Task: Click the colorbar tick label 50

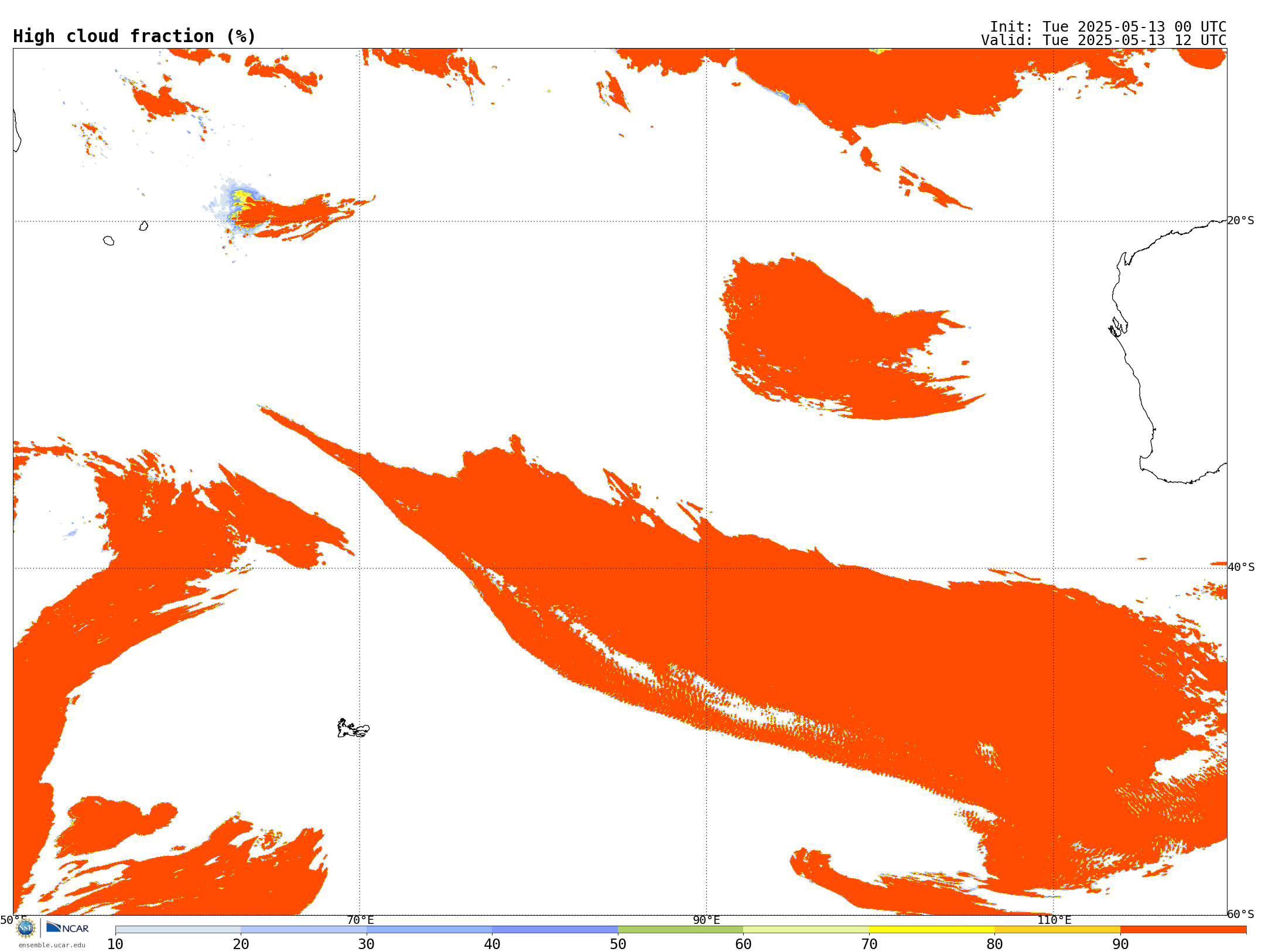Action: tap(618, 944)
